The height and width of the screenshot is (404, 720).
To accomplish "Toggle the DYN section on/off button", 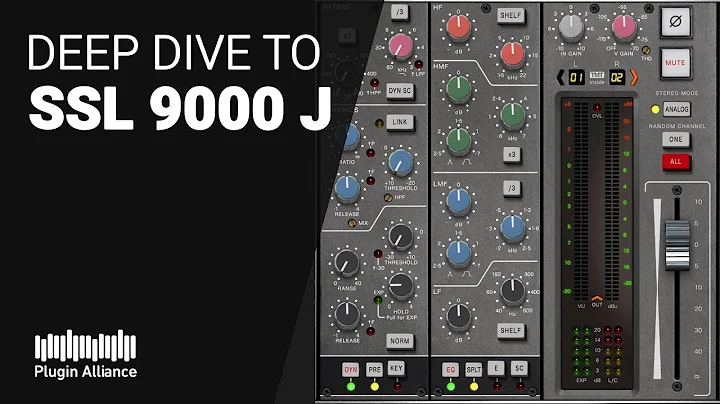I will [x=351, y=369].
